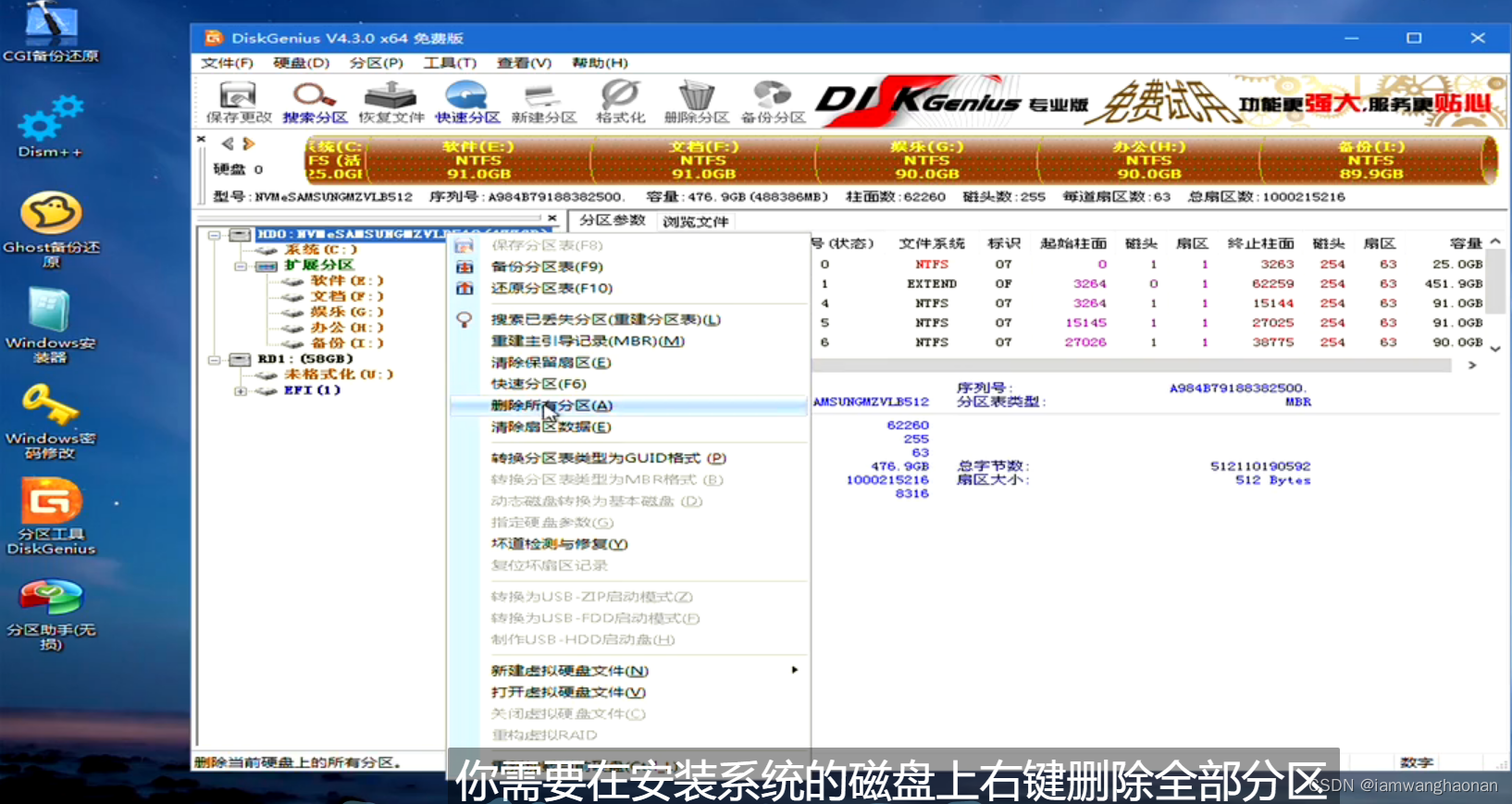The width and height of the screenshot is (1512, 804).
Task: Select 文档 (F:) tree item
Action: 346,296
